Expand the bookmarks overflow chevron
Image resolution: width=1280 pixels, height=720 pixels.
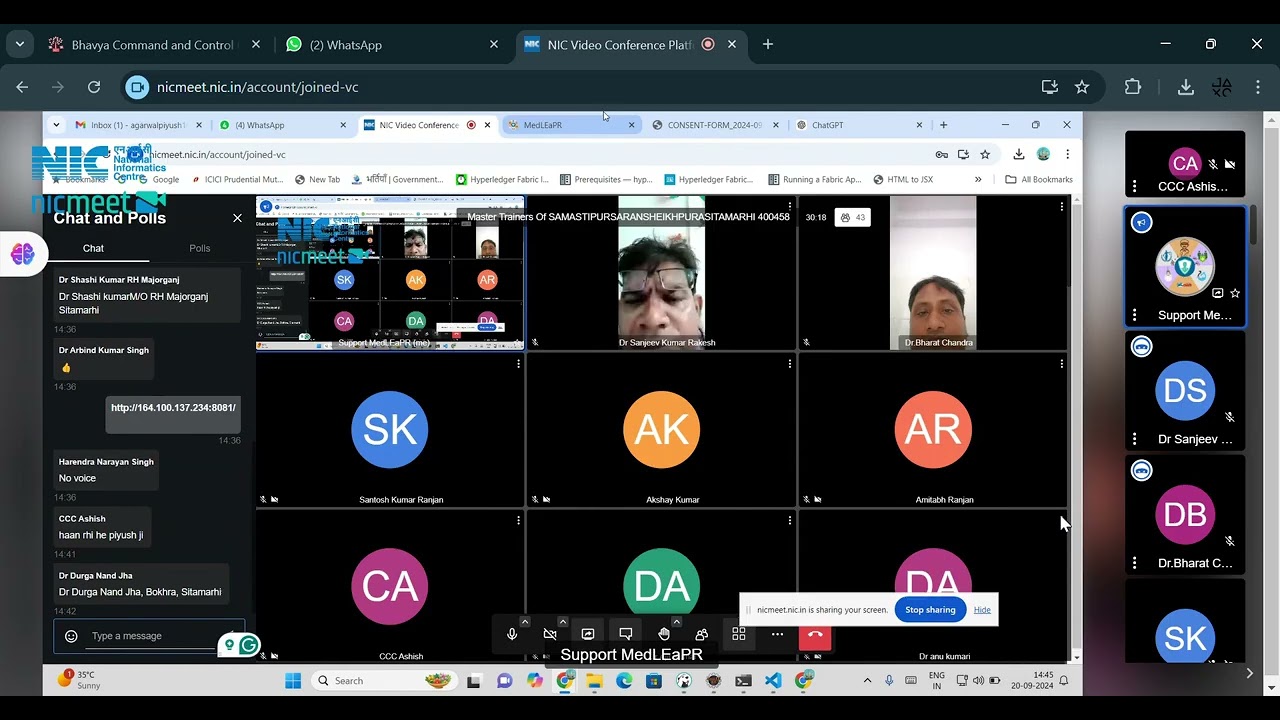click(x=978, y=180)
